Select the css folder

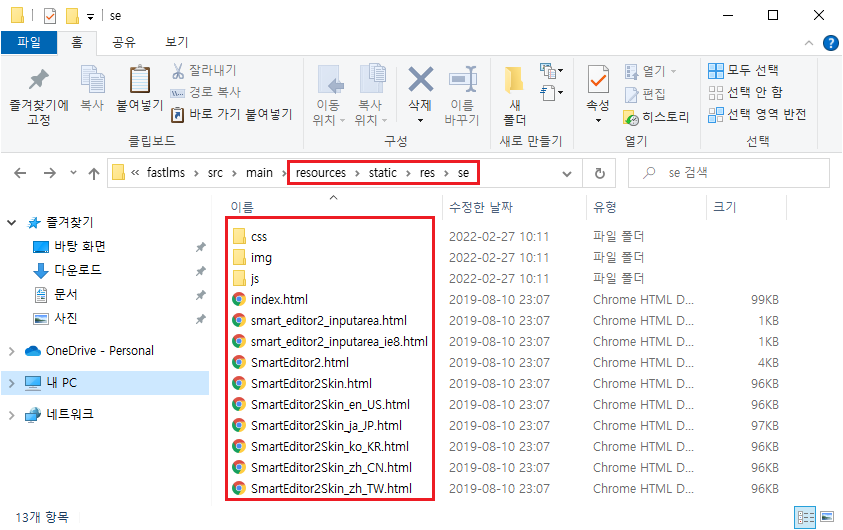pos(259,237)
